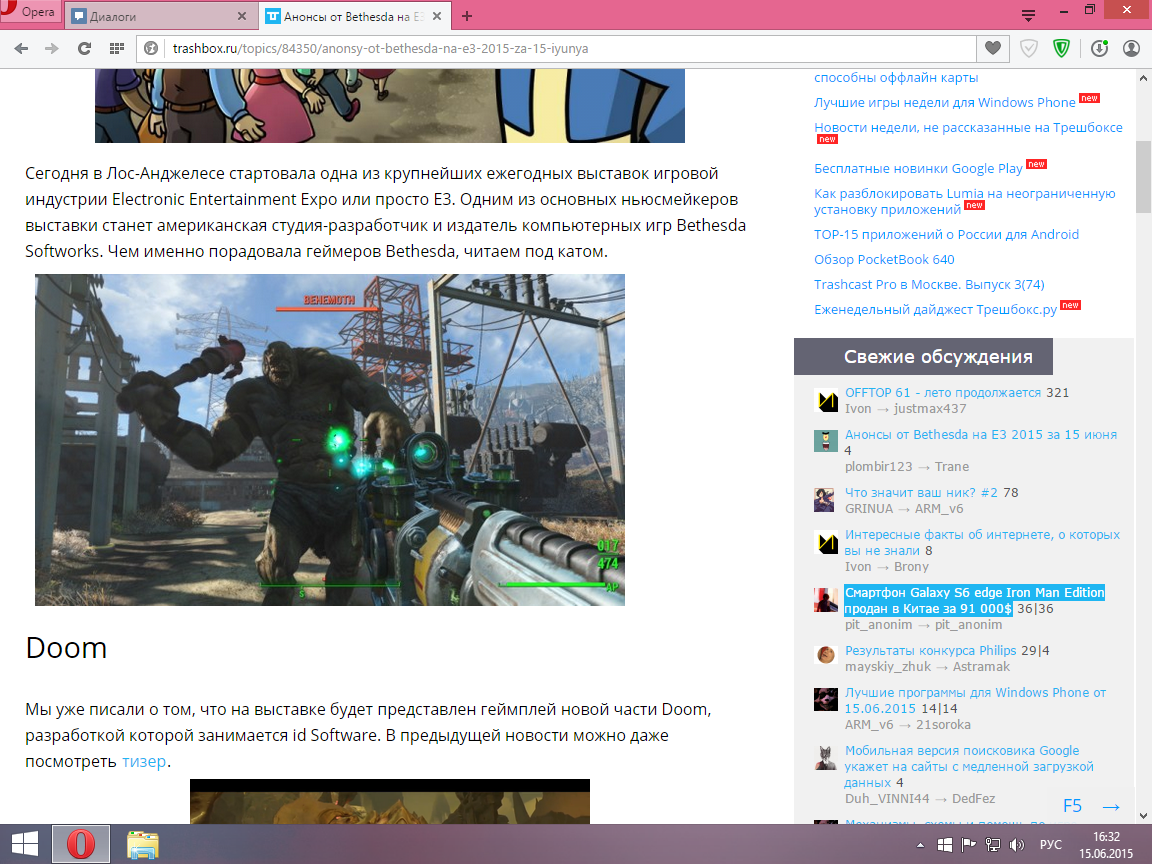Viewport: 1152px width, 864px height.
Task: Click the gray shield extension icon
Action: coord(1029,48)
